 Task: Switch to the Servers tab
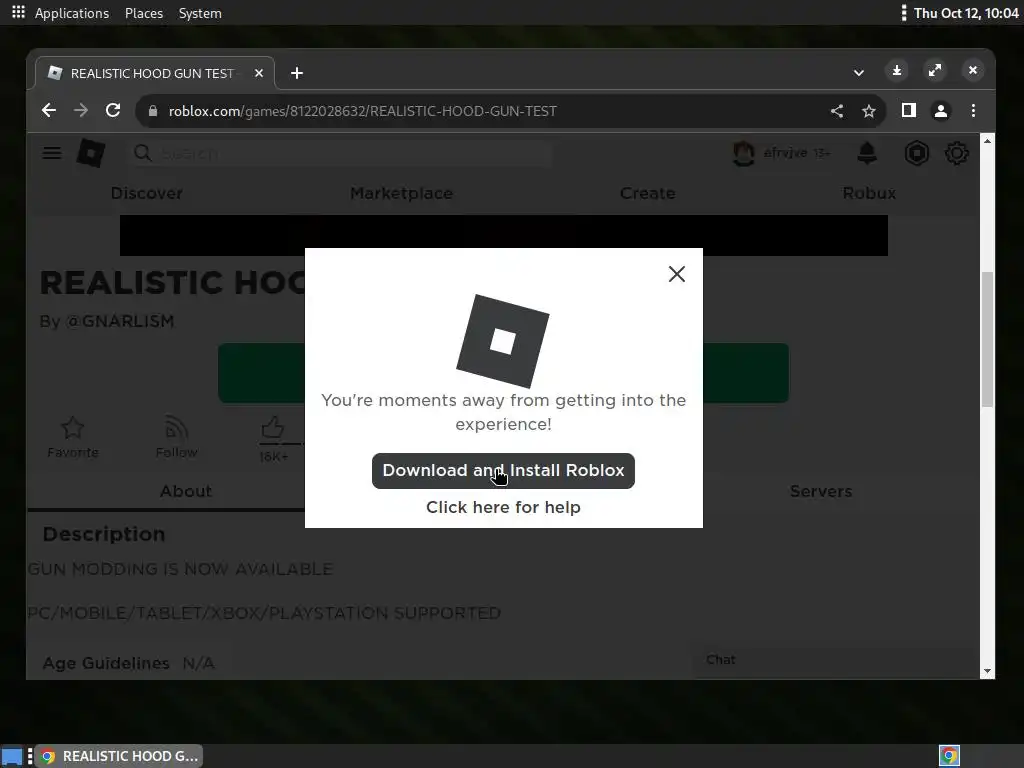[x=821, y=491]
